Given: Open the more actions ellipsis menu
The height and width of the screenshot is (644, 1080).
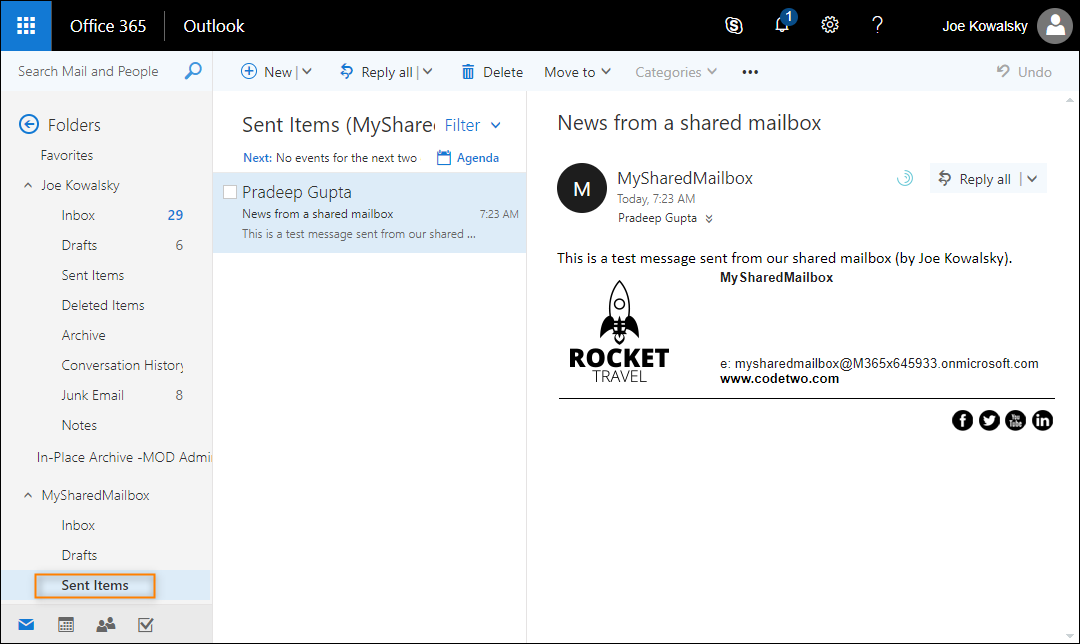Looking at the screenshot, I should tap(750, 71).
